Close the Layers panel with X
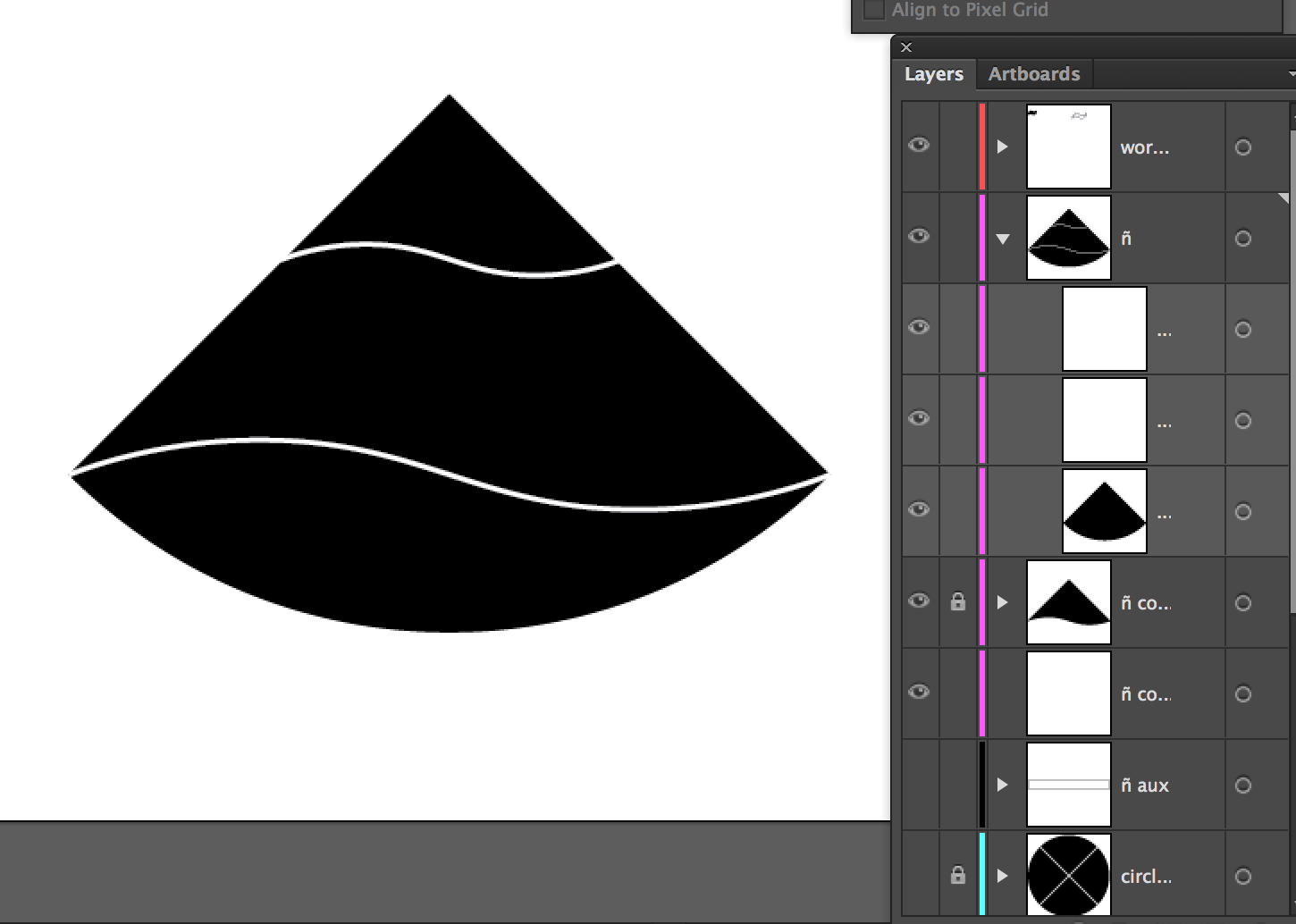1296x924 pixels. (906, 47)
